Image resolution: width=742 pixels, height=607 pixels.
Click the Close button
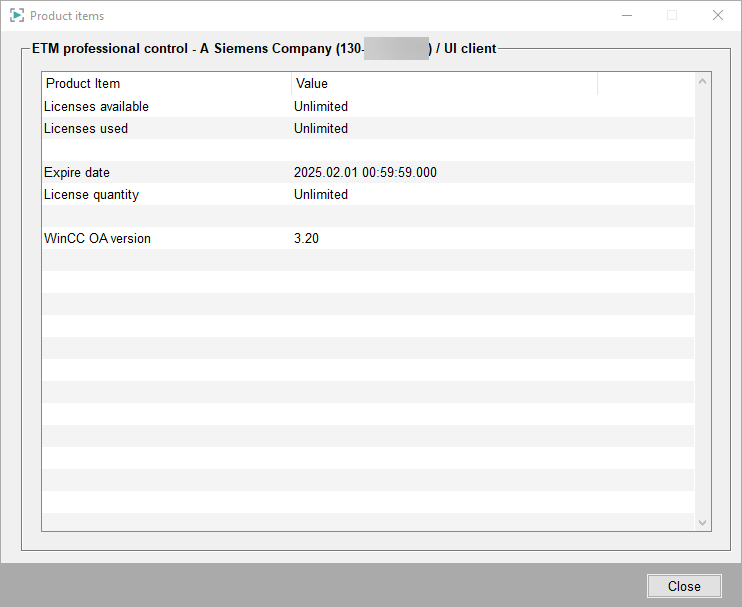pyautogui.click(x=684, y=586)
